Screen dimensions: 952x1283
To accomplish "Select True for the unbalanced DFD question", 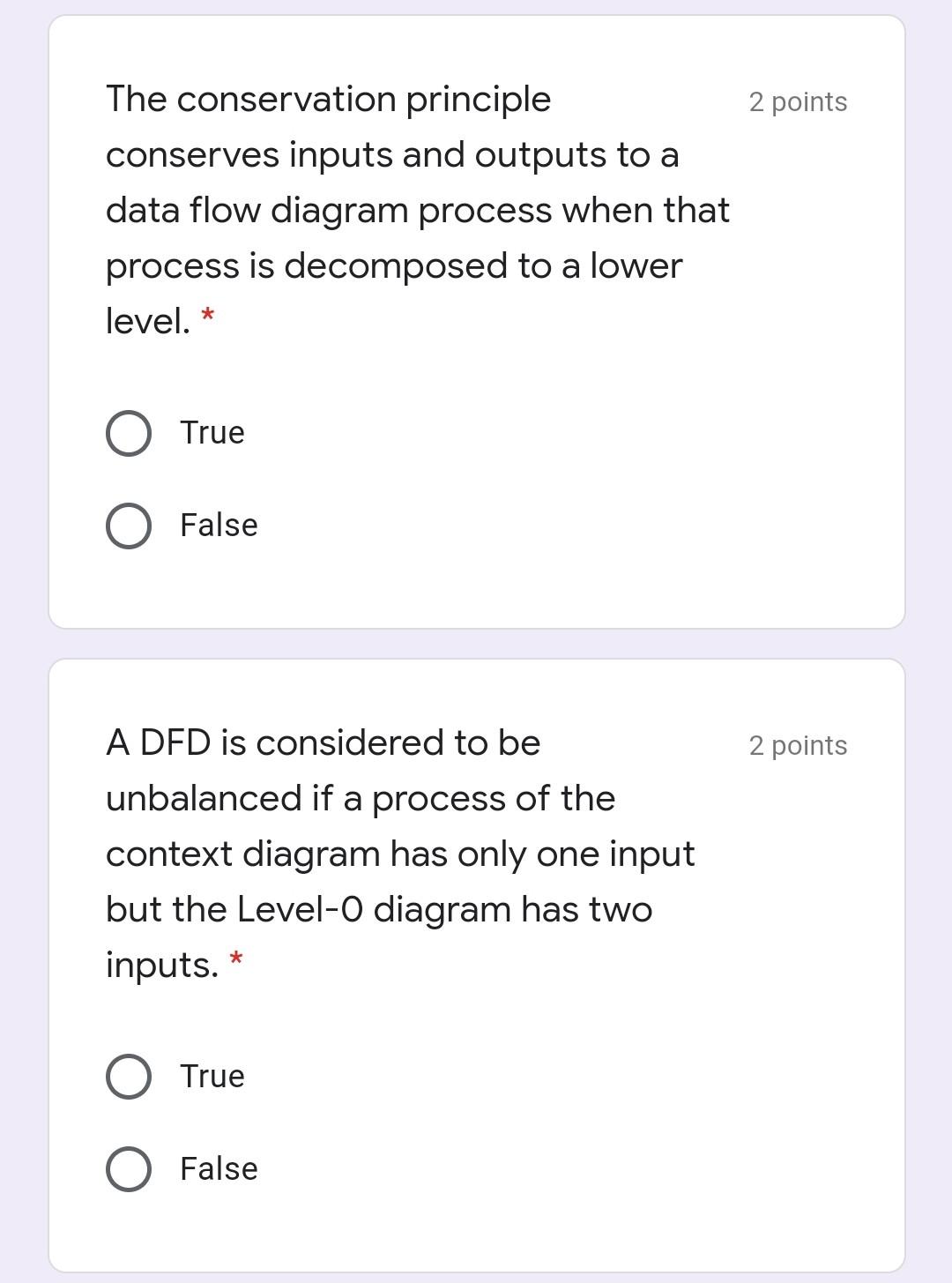I will tap(128, 1076).
